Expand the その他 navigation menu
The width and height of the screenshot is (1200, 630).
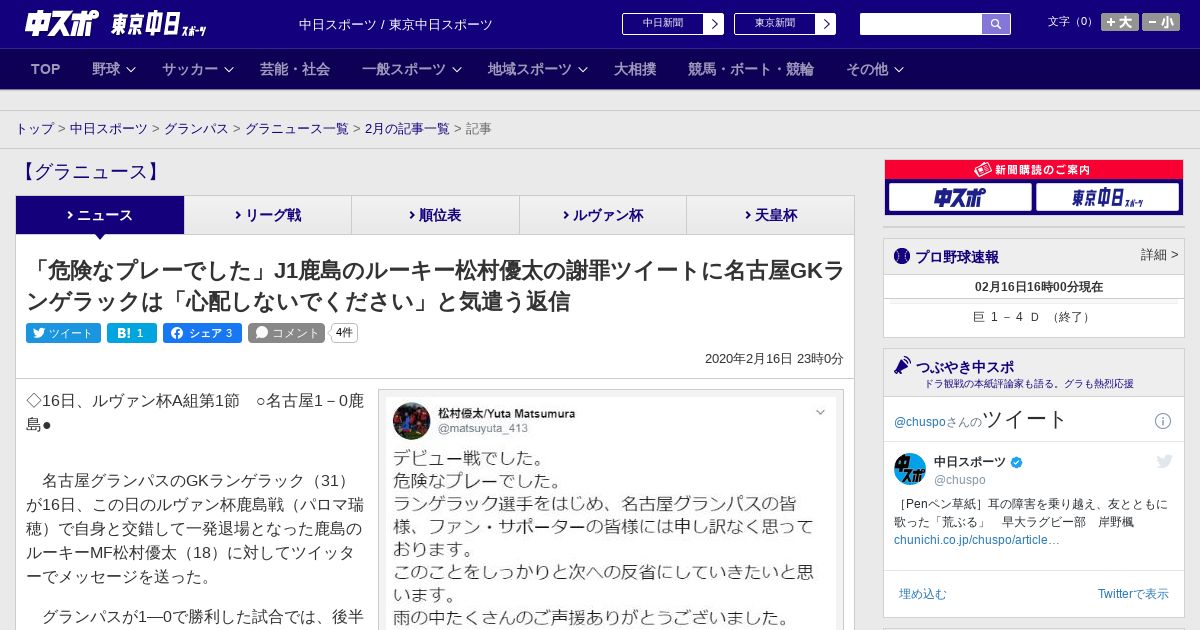point(875,69)
